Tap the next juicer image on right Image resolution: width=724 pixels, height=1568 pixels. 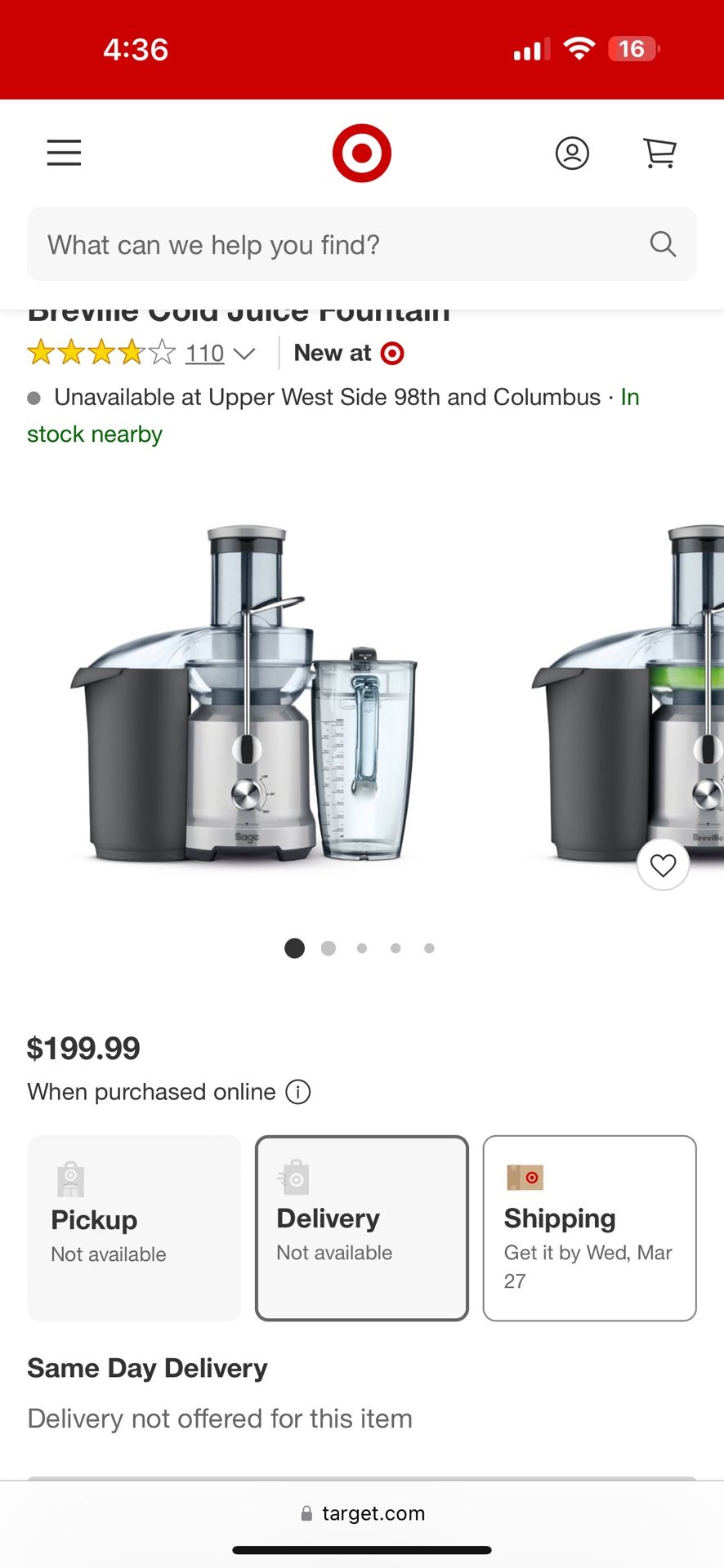click(x=628, y=694)
